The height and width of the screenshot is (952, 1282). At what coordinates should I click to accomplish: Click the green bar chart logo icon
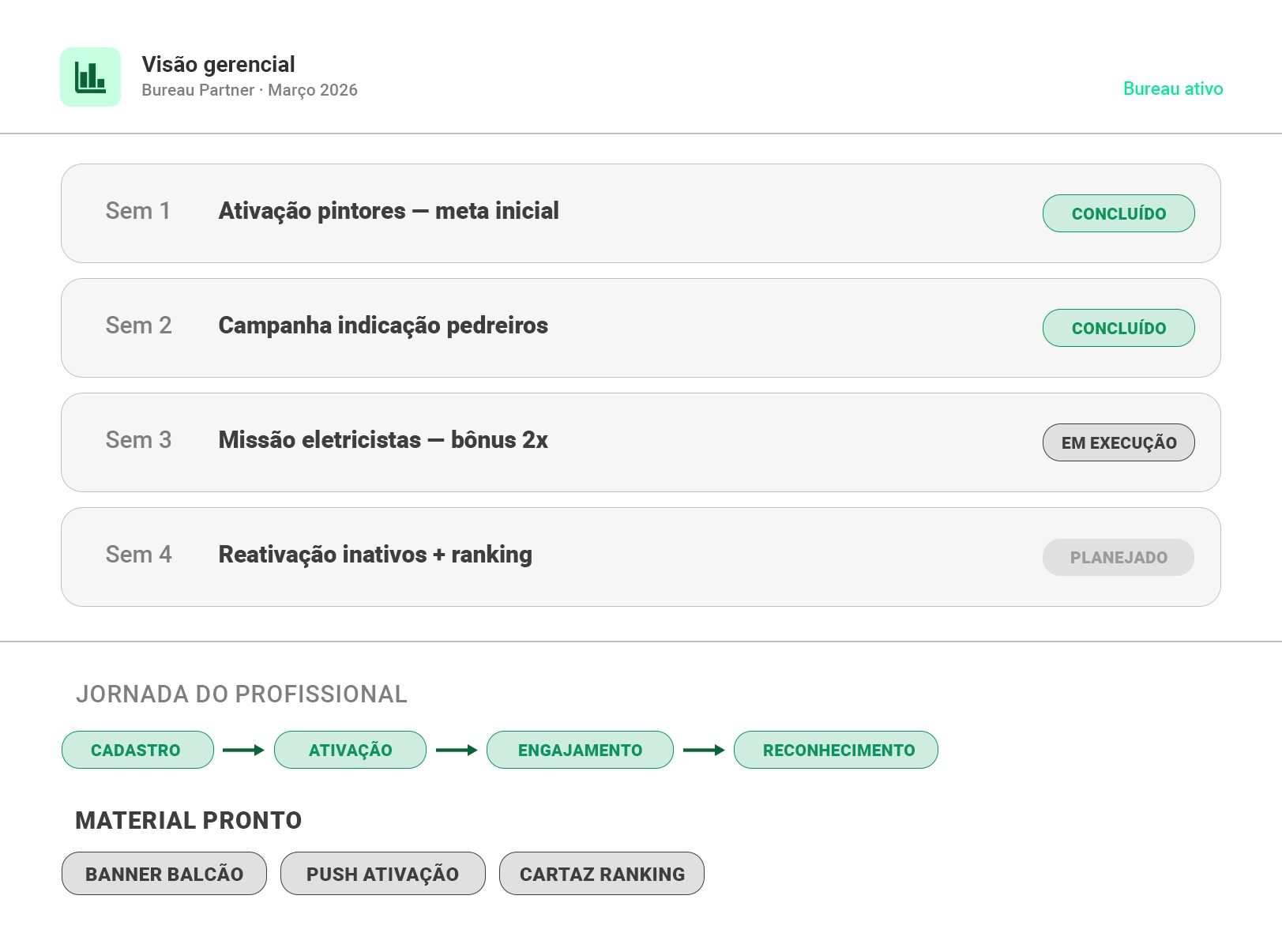(x=90, y=77)
